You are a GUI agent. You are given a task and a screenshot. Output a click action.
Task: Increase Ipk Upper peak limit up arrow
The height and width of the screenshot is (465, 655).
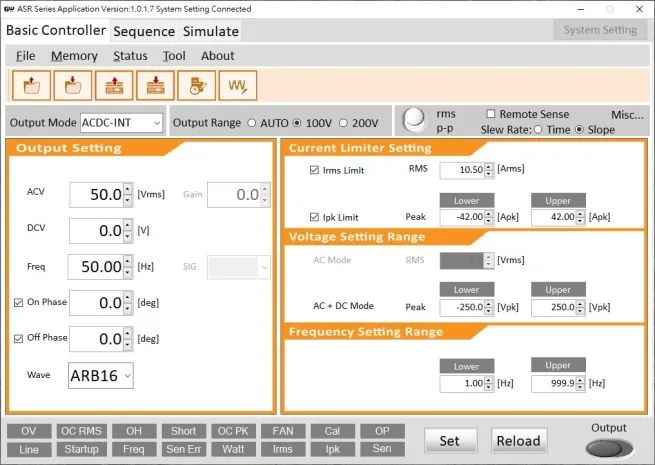click(x=580, y=213)
